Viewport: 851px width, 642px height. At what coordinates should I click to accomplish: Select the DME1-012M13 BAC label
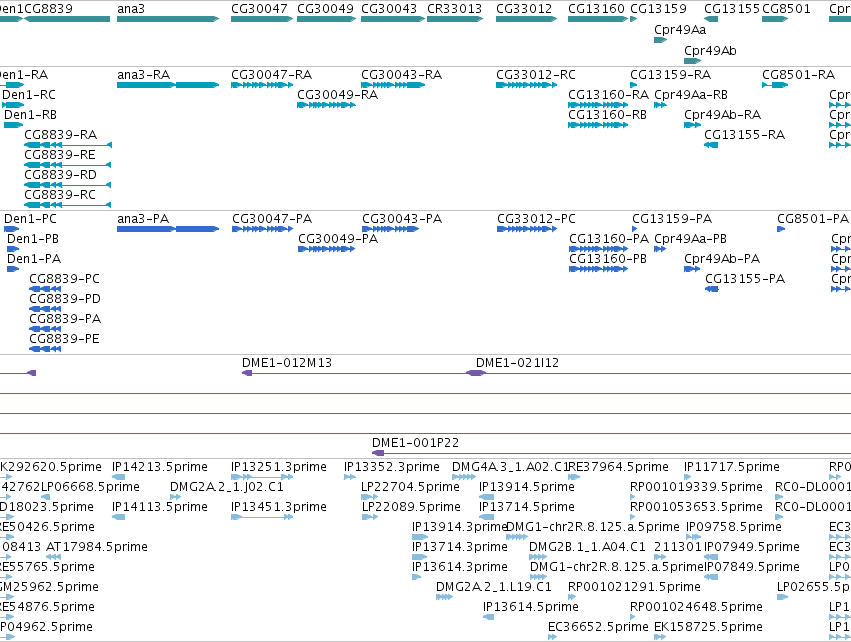click(x=287, y=363)
